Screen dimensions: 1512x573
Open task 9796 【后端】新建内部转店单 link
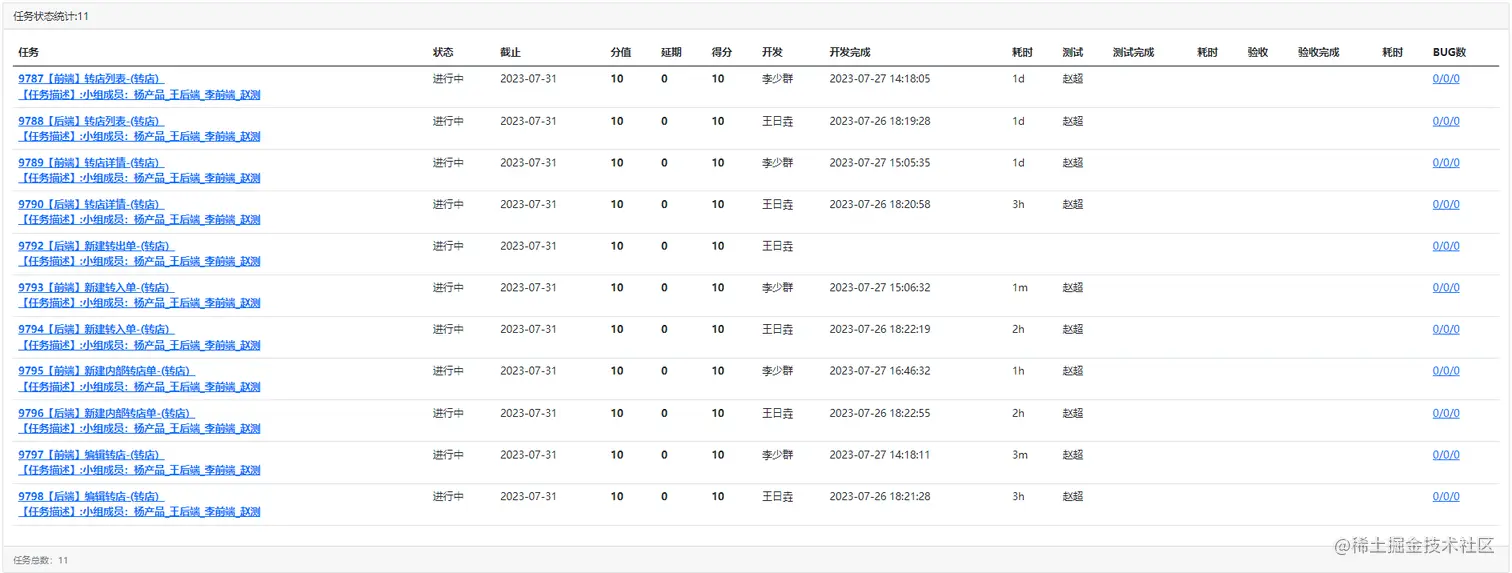(106, 413)
